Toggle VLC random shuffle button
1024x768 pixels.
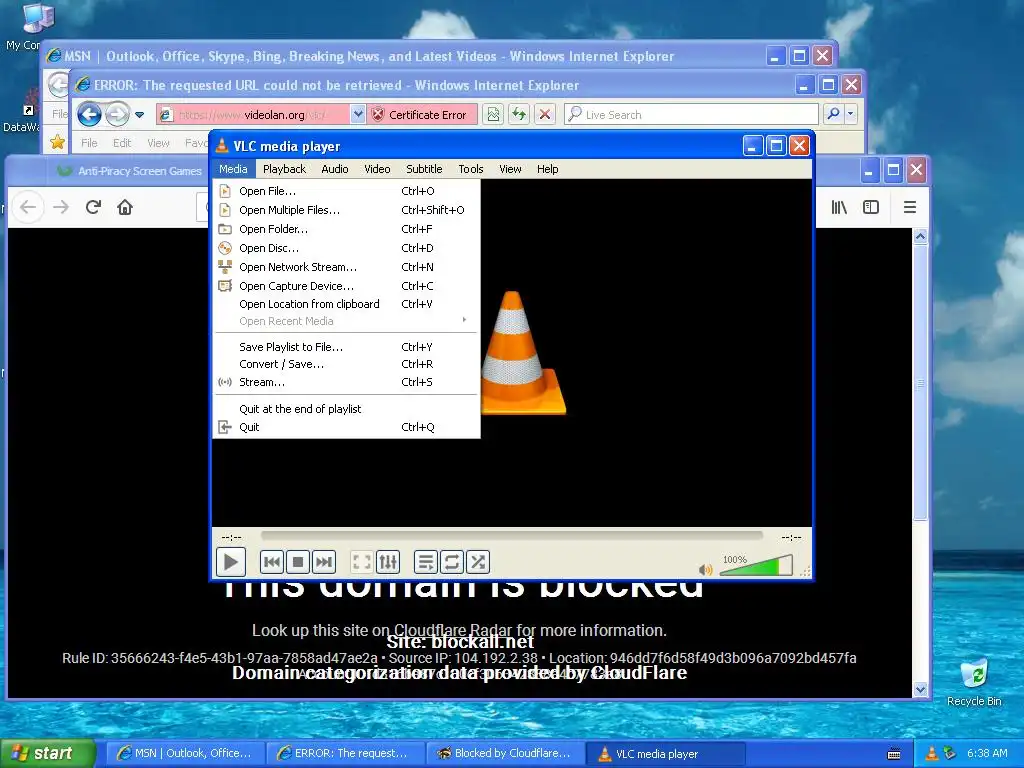[x=478, y=562]
